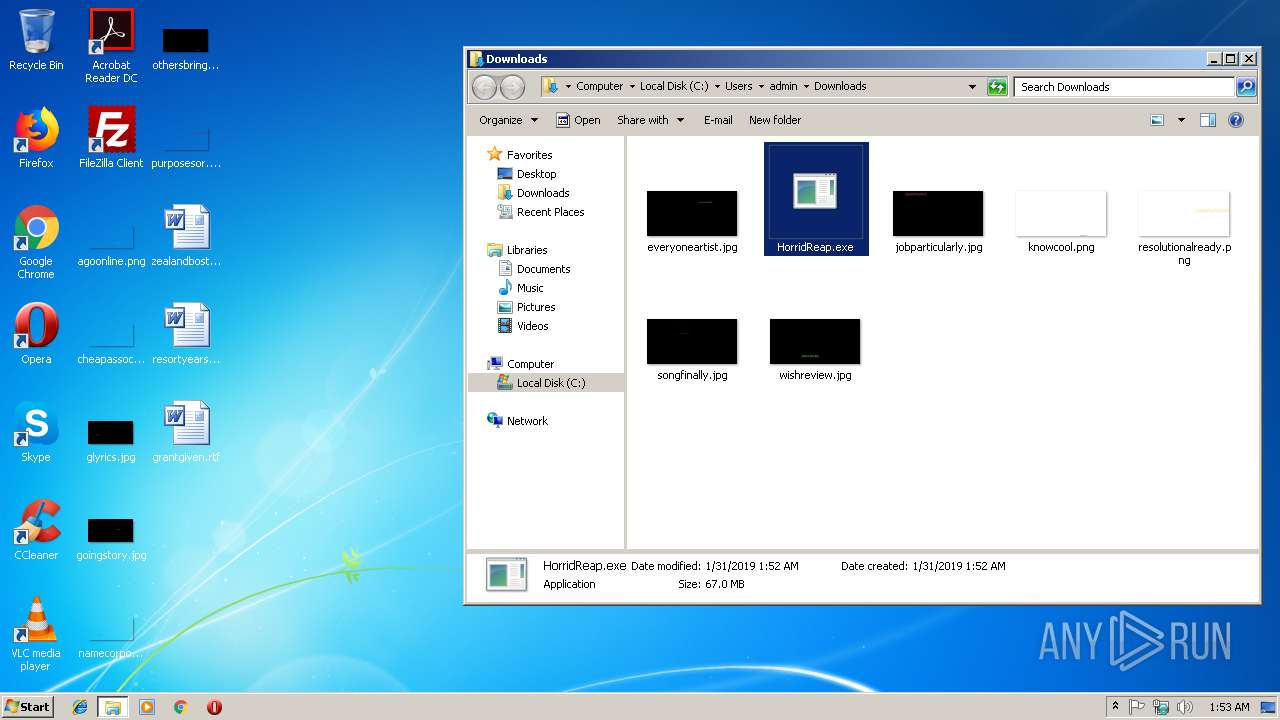Select resolutionalready.png file
This screenshot has height=720, width=1280.
pos(1184,228)
